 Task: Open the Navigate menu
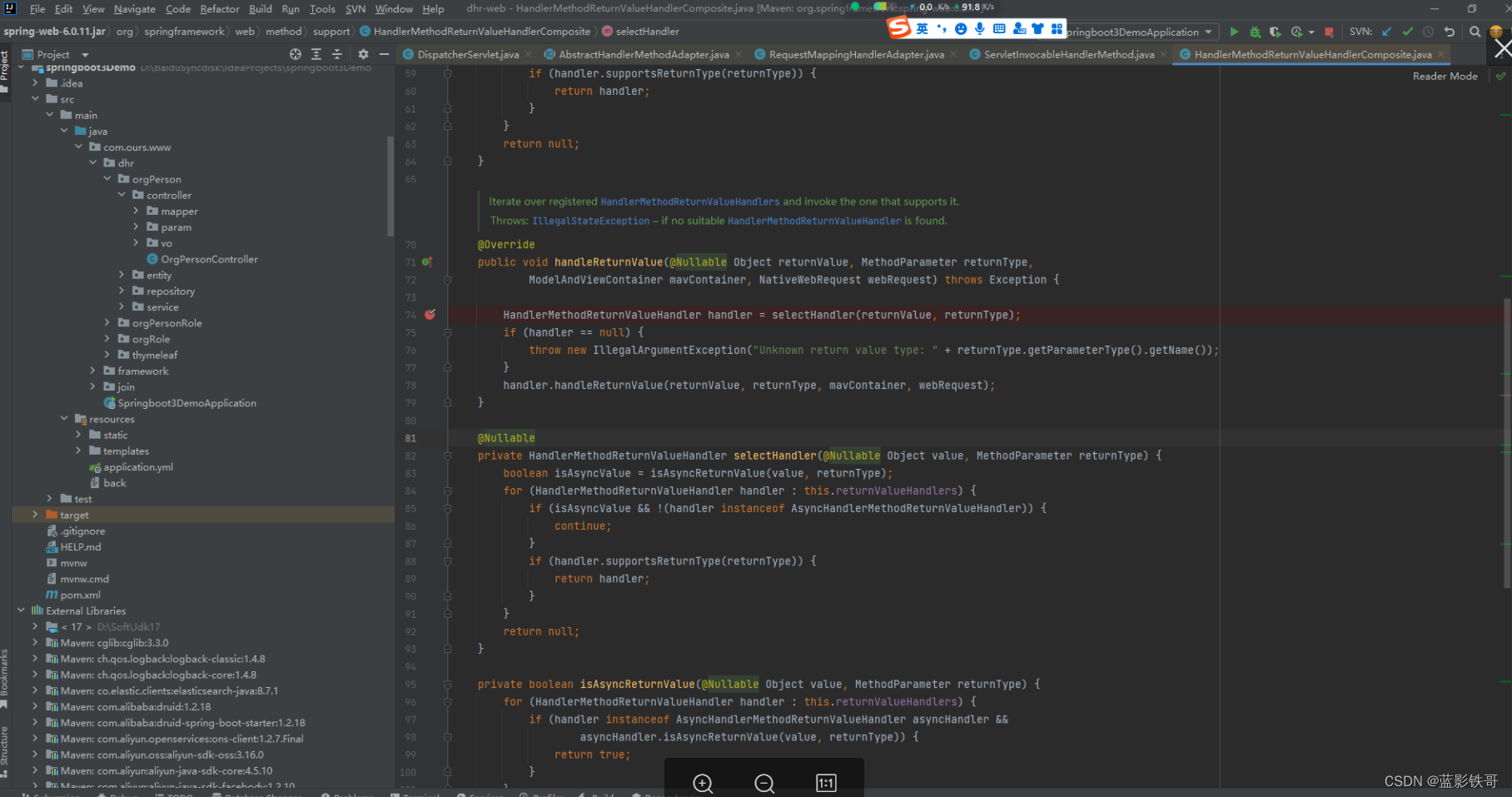135,9
